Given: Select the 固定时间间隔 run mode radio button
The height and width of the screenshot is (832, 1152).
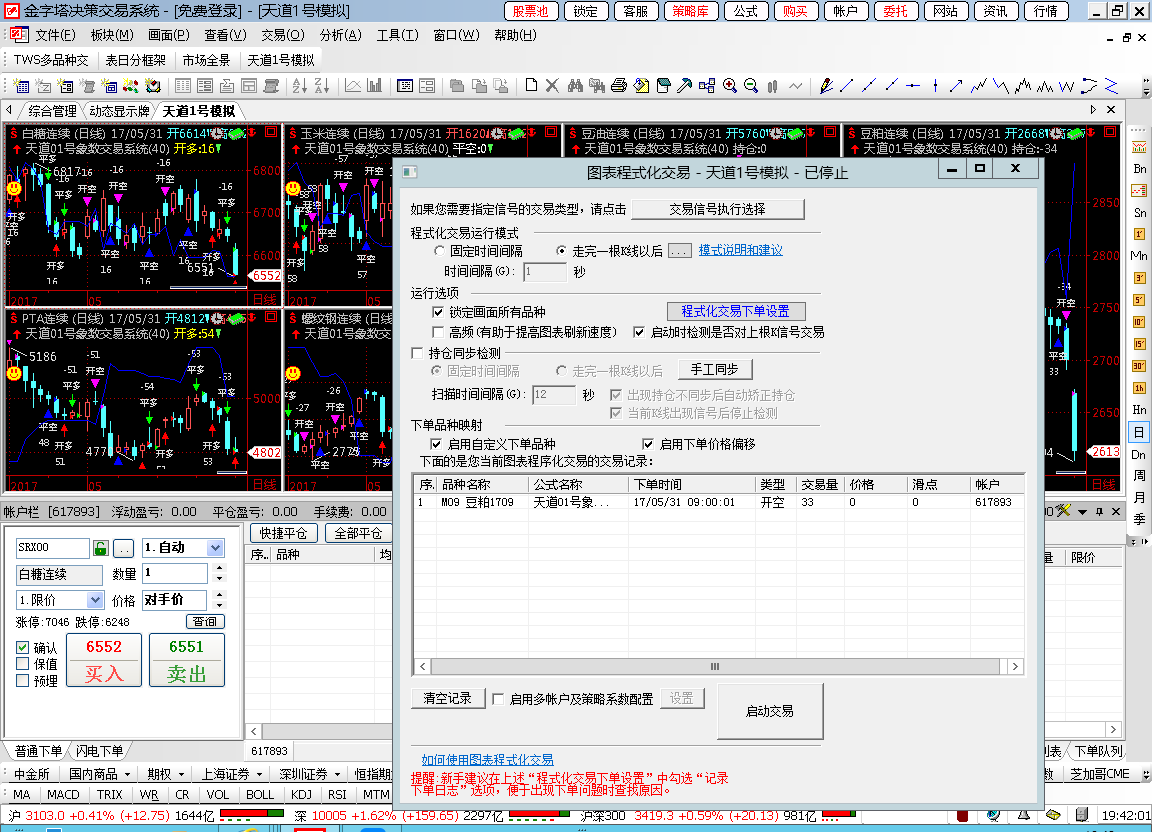Looking at the screenshot, I should point(439,251).
